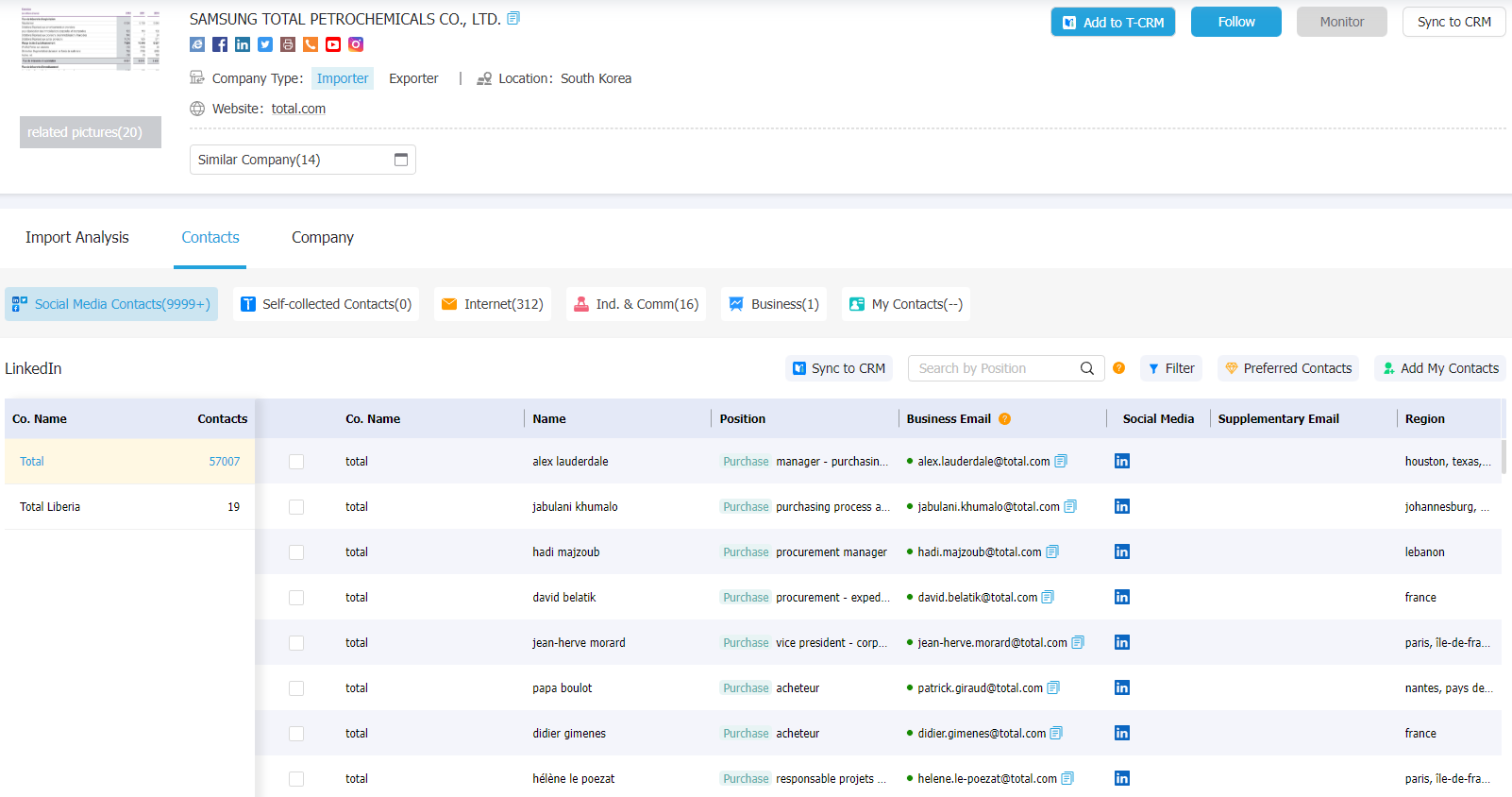Screen dimensions: 1512x797
Task: Open the Filter options
Action: click(x=1171, y=368)
